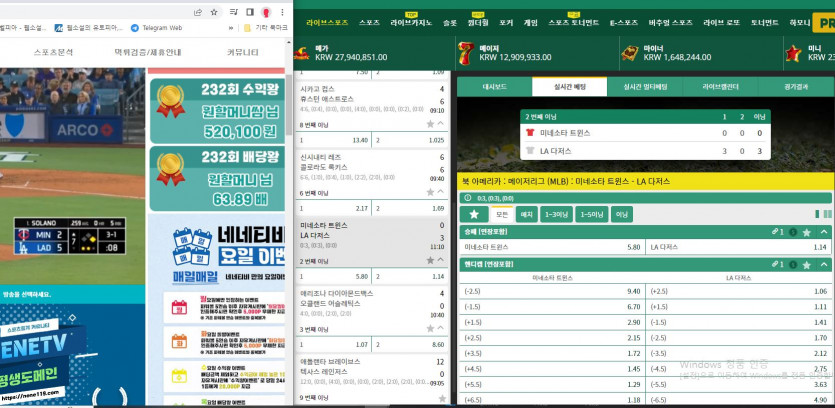Switch to the 경기결과 tab
The image size is (835, 408).
[x=795, y=87]
